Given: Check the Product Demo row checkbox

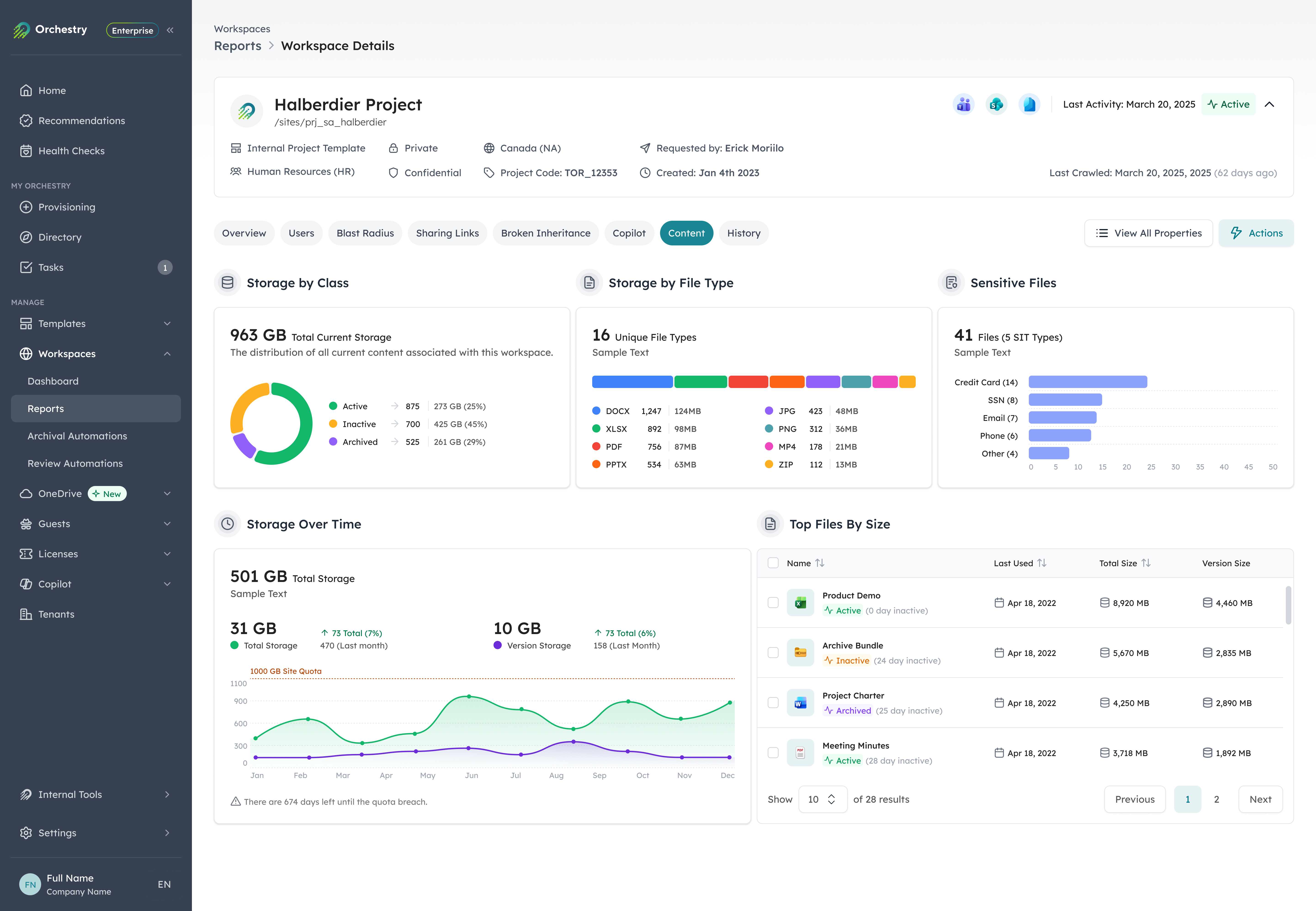Looking at the screenshot, I should click(x=773, y=603).
